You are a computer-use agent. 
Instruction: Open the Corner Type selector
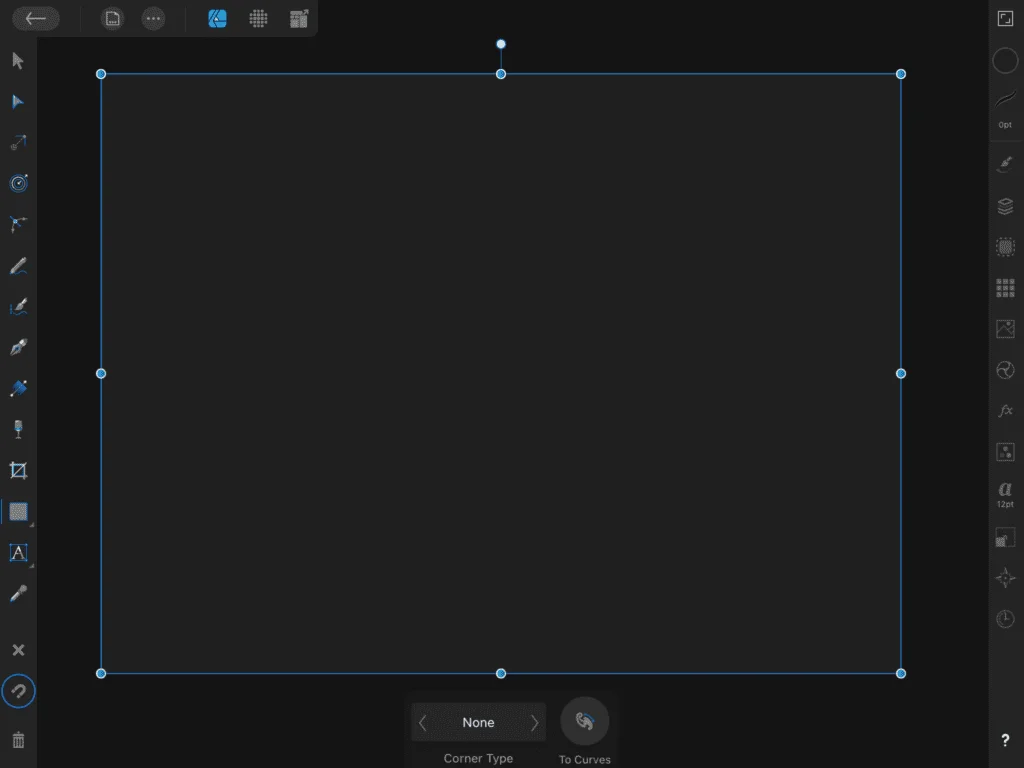coord(478,722)
